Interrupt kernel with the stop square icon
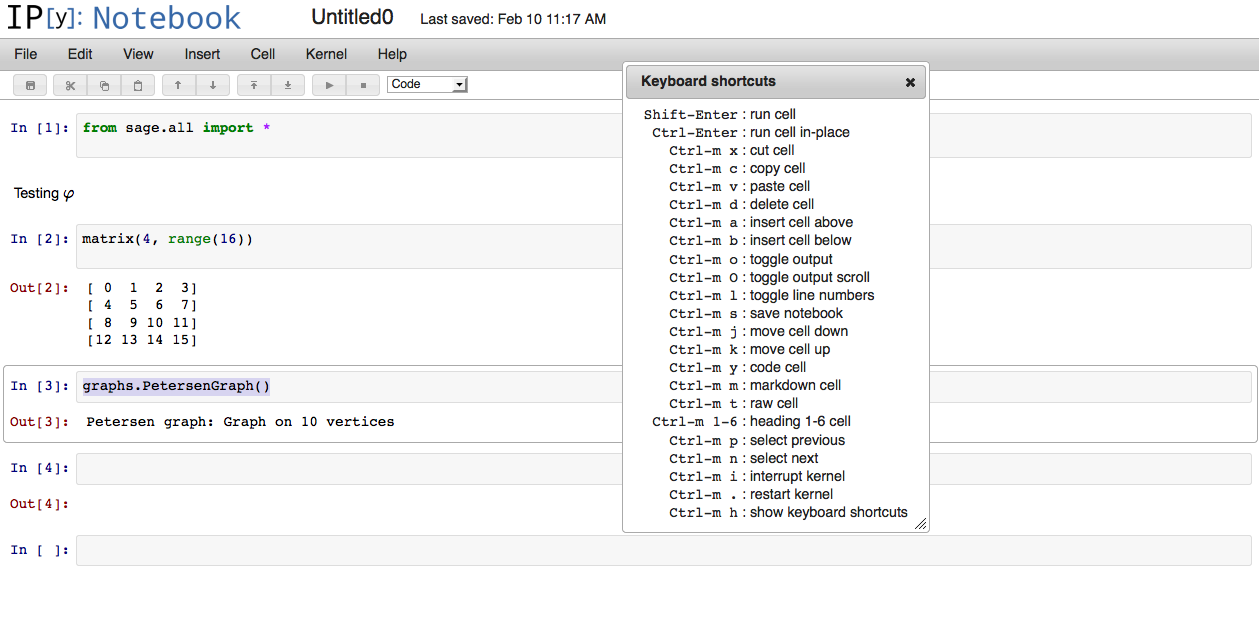Image resolution: width=1259 pixels, height=636 pixels. point(363,85)
